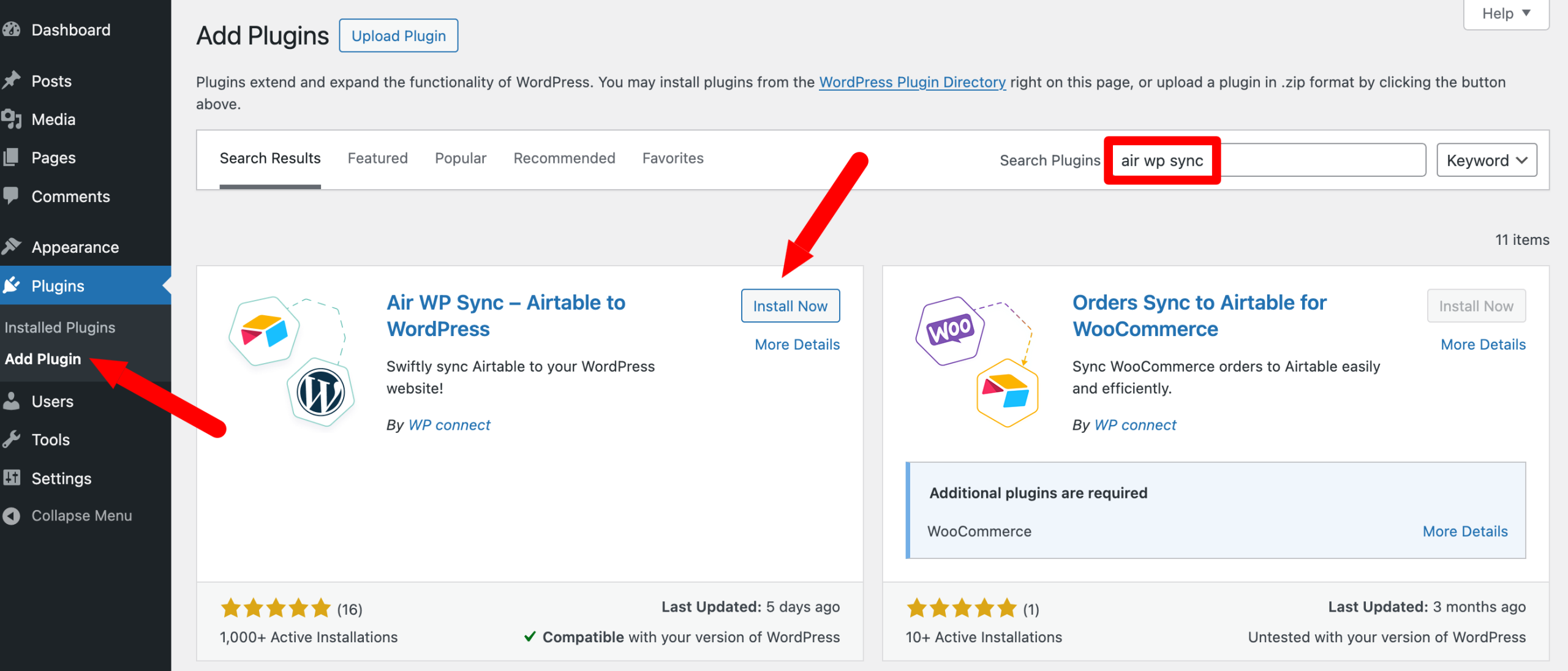Click the Air WP Sync plugin logo
This screenshot has height=671, width=1568.
point(292,362)
